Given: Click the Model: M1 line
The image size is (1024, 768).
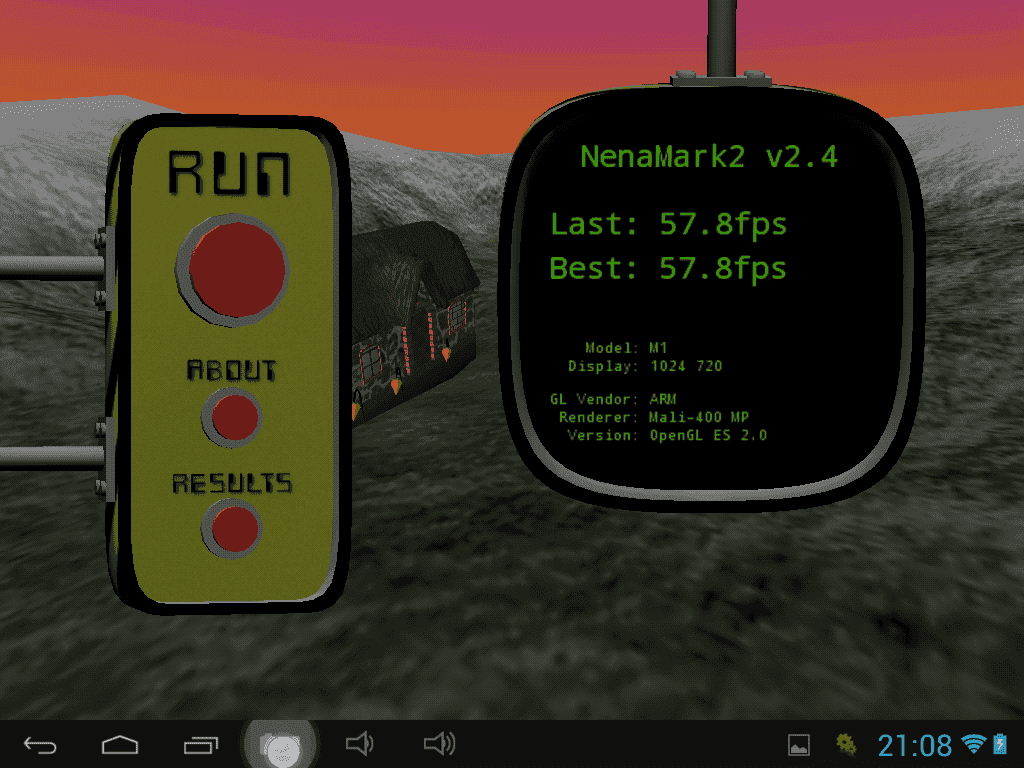Looking at the screenshot, I should tap(626, 348).
